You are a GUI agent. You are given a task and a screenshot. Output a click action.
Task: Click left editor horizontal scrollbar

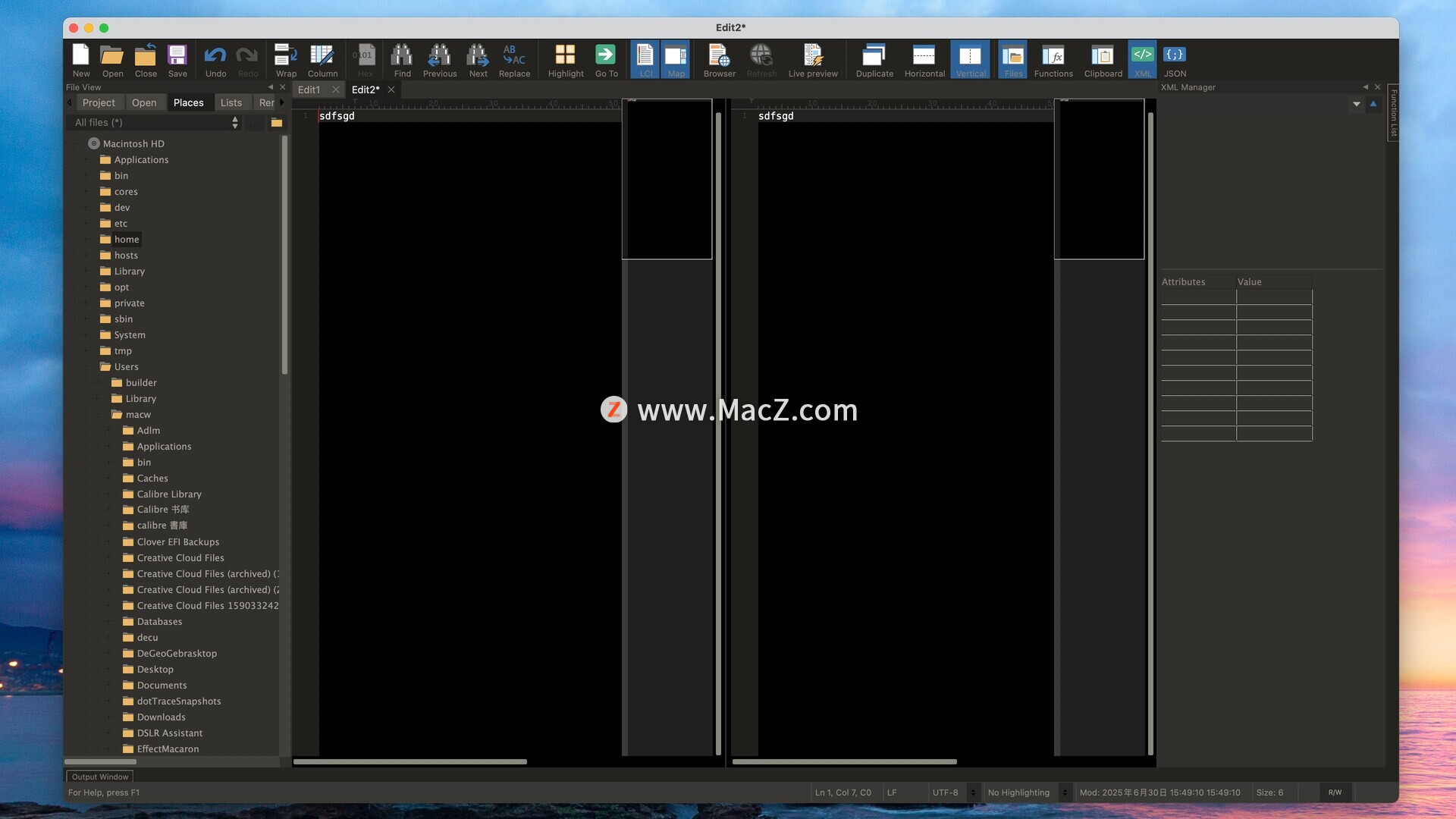[409, 761]
